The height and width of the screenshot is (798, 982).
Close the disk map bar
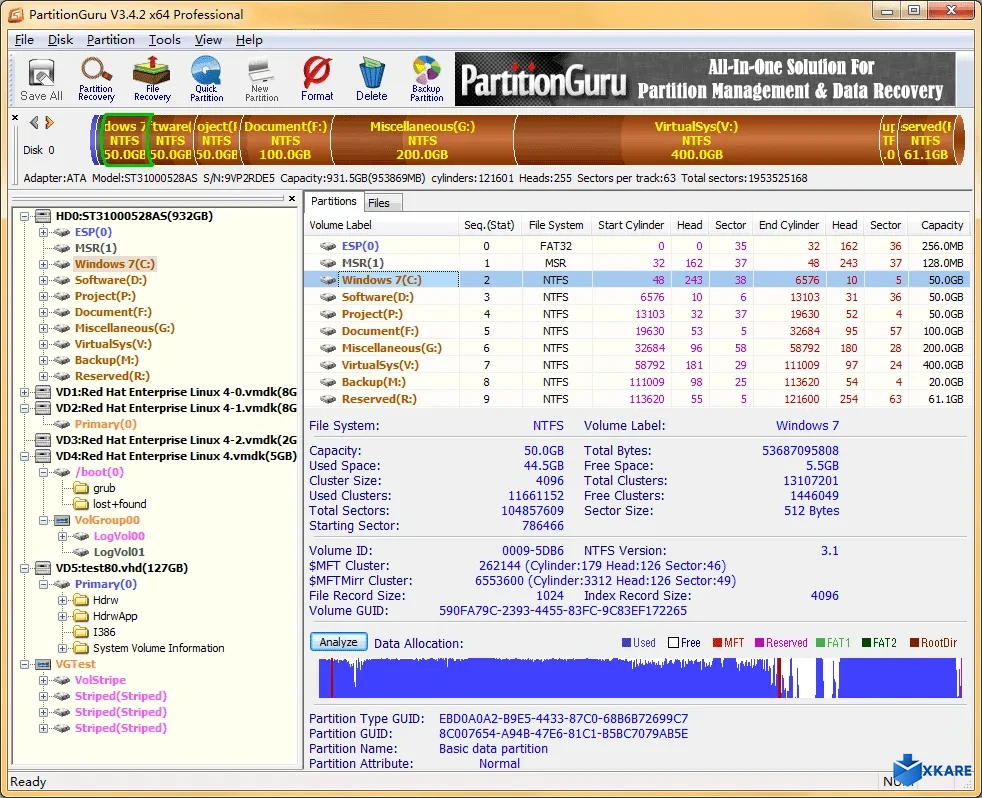[15, 117]
